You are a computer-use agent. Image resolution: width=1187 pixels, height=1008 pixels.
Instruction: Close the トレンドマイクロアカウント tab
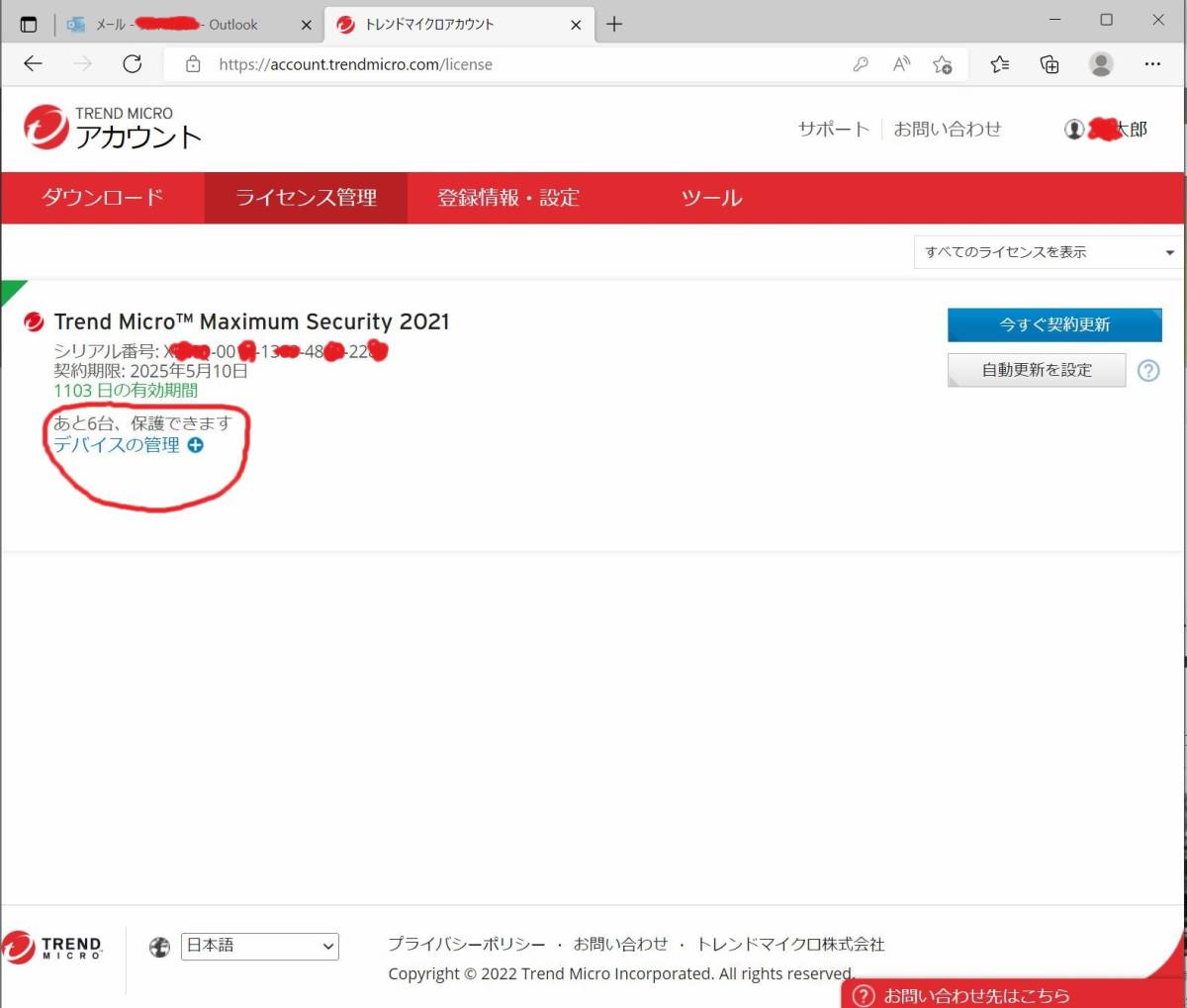click(x=576, y=25)
